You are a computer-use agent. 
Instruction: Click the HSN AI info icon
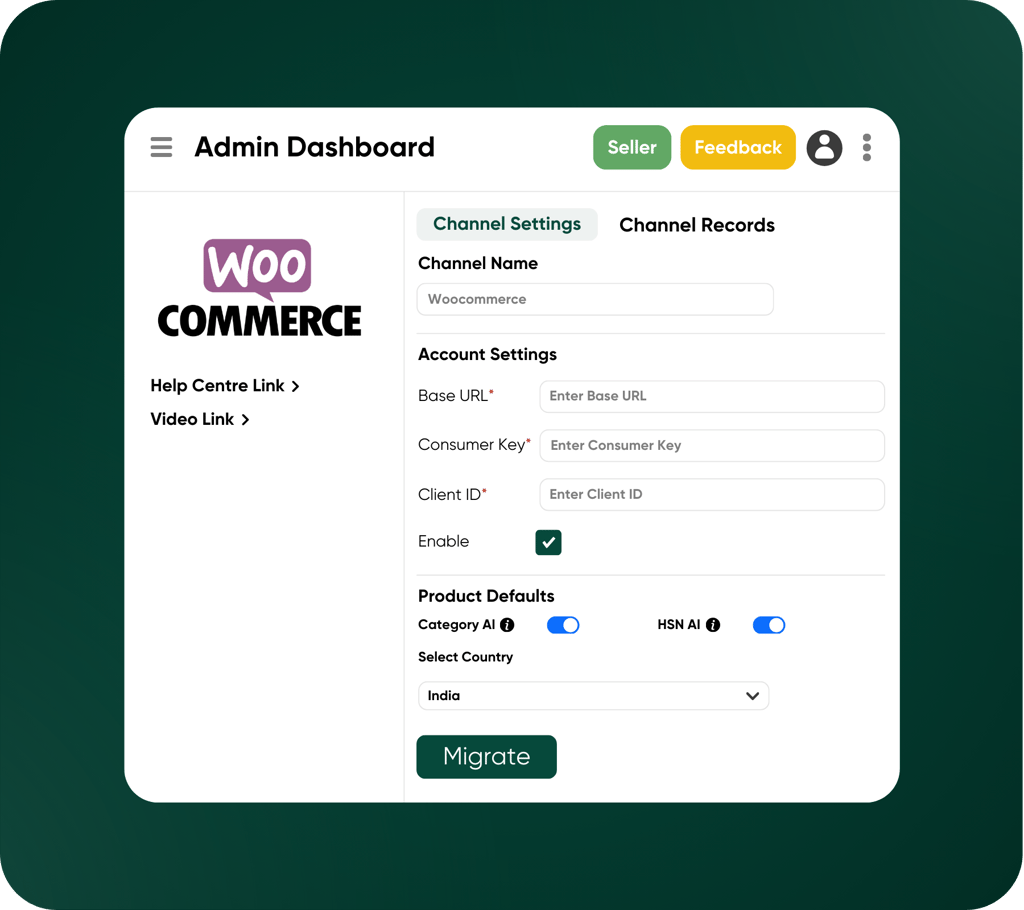713,625
